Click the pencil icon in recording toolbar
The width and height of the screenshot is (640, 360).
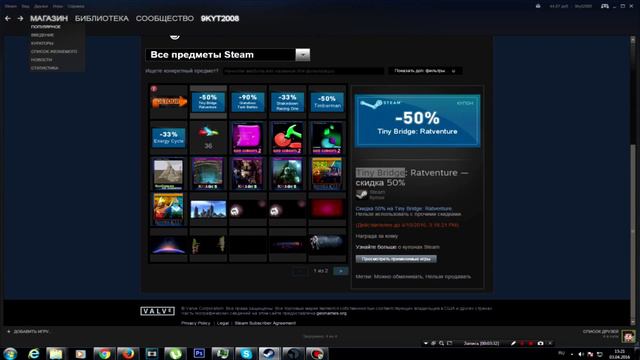tap(513, 344)
